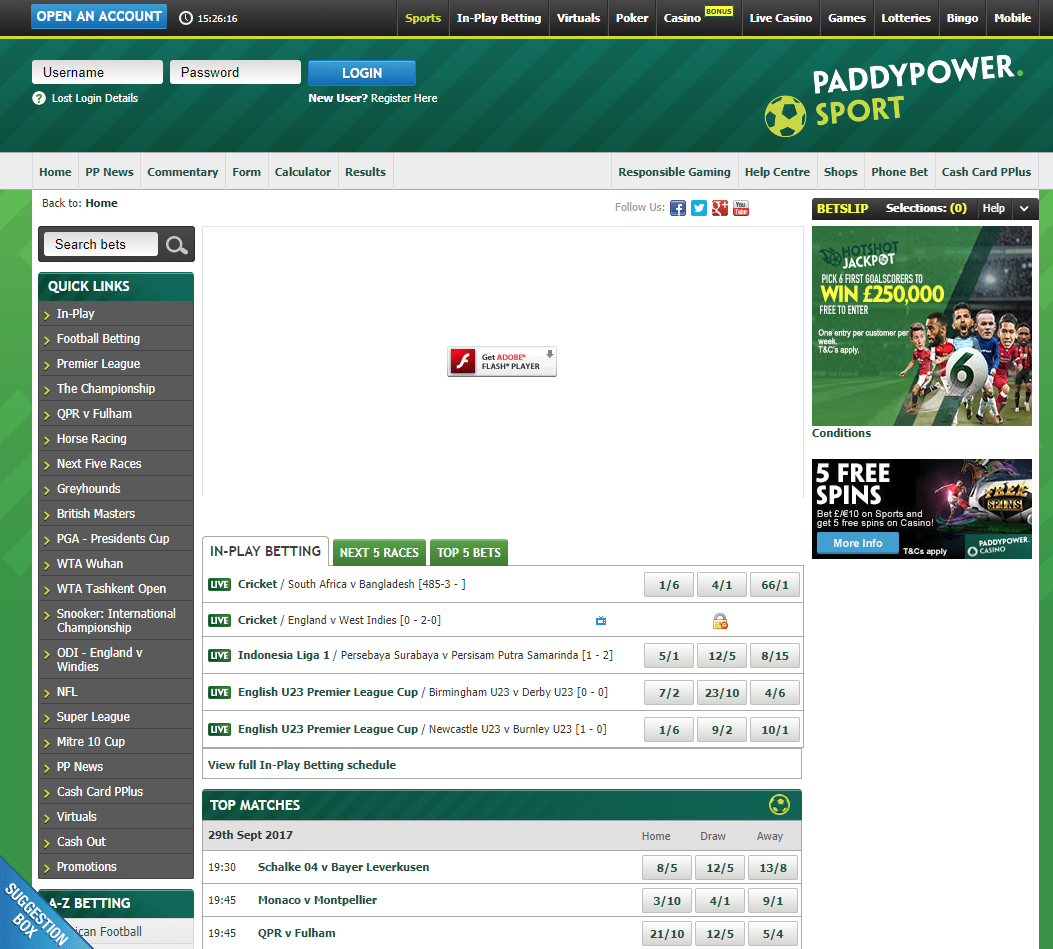
Task: Click the football icon in Top Matches header
Action: 779,804
